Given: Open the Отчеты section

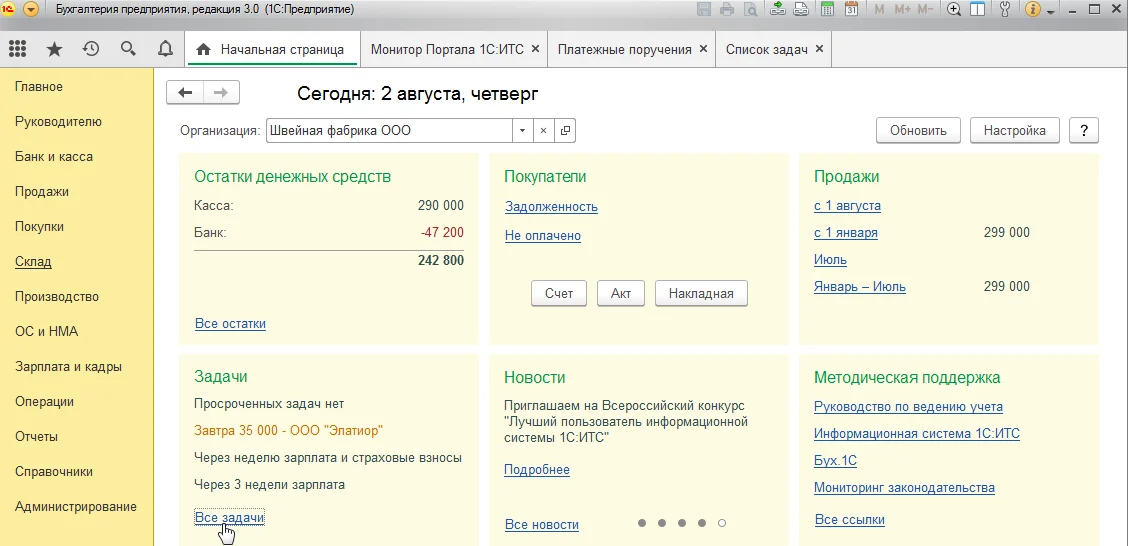Looking at the screenshot, I should [x=37, y=437].
